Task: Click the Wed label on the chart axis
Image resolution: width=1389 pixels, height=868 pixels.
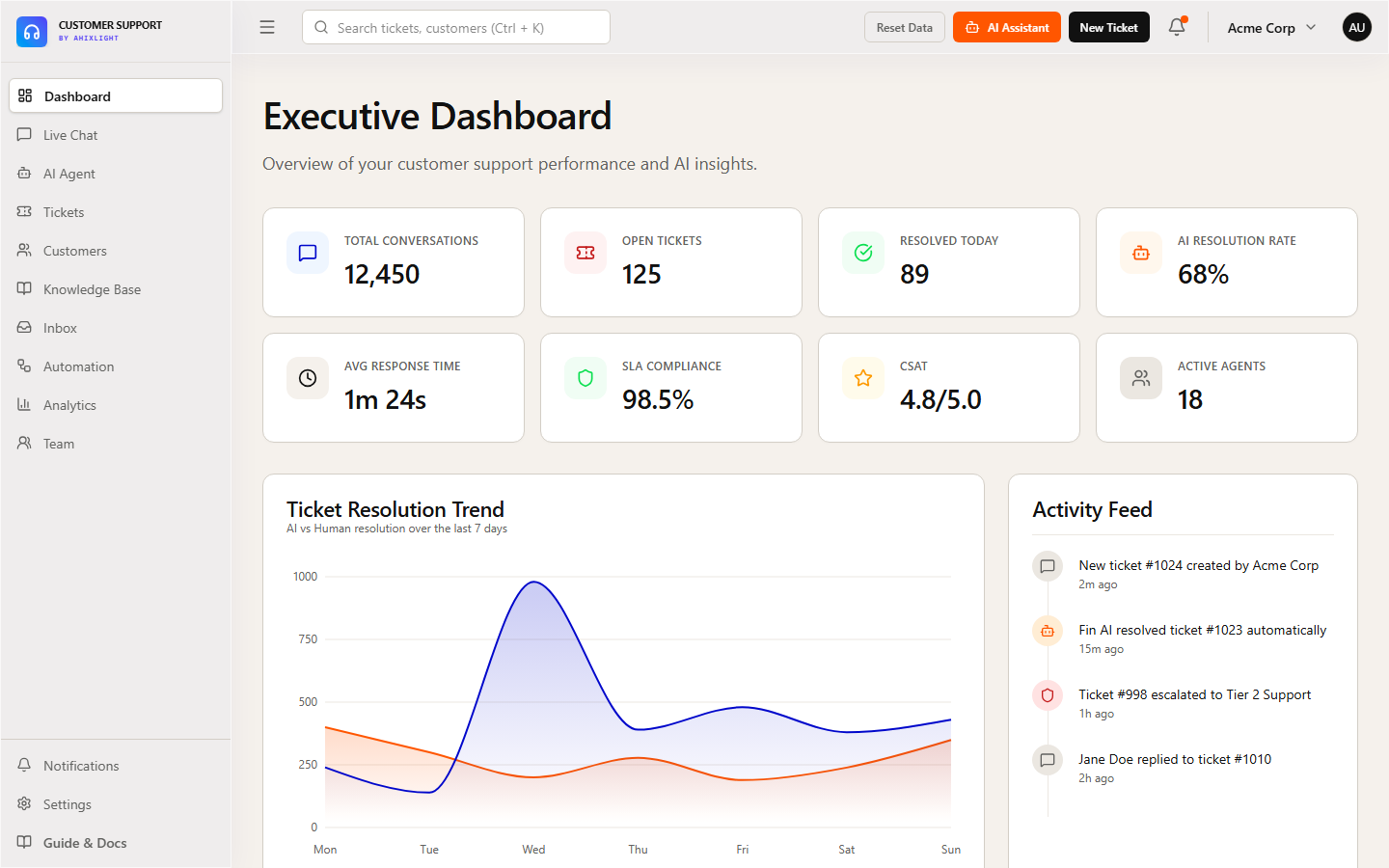Action: [x=533, y=850]
